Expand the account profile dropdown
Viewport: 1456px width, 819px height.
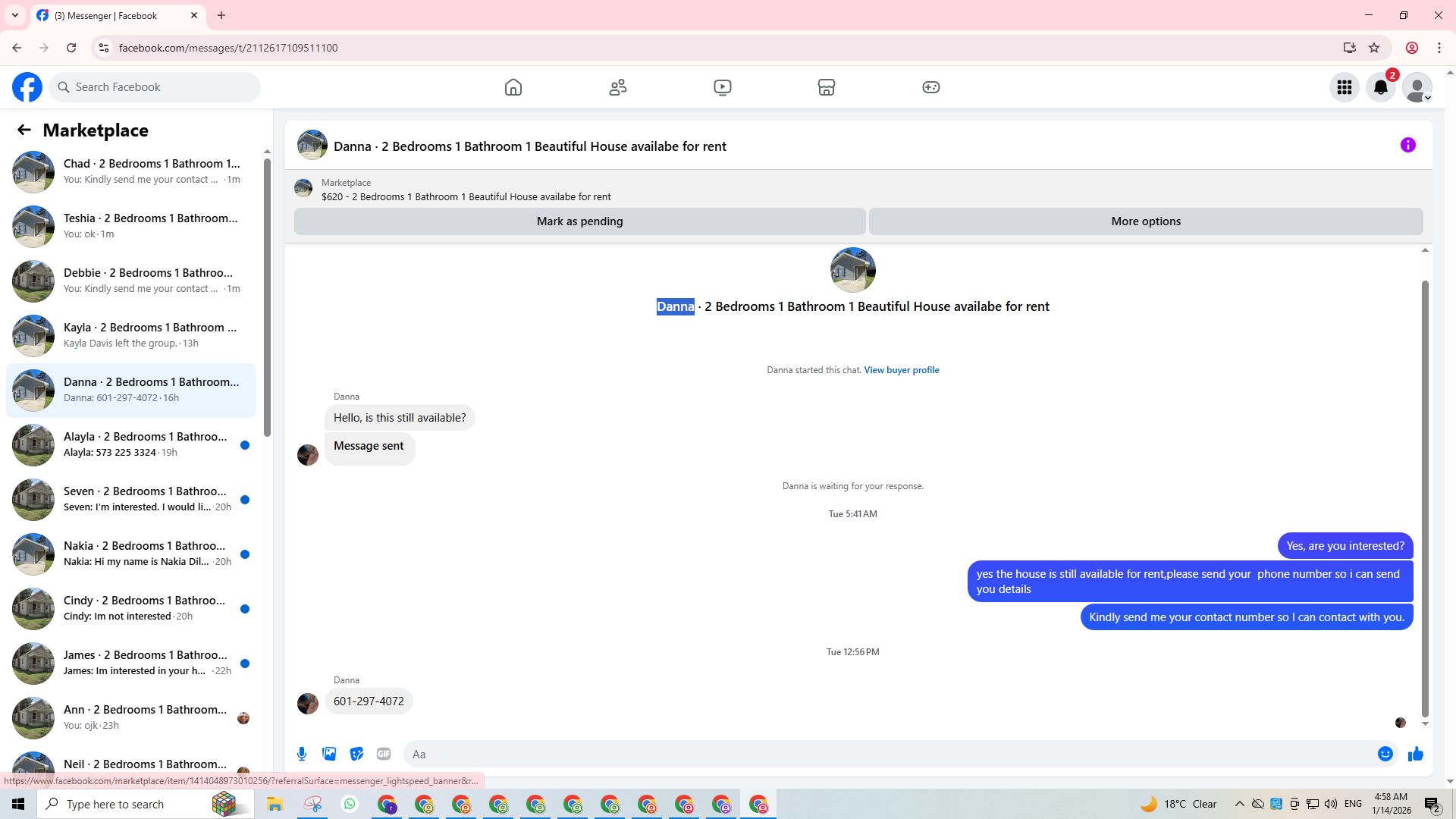[1417, 87]
